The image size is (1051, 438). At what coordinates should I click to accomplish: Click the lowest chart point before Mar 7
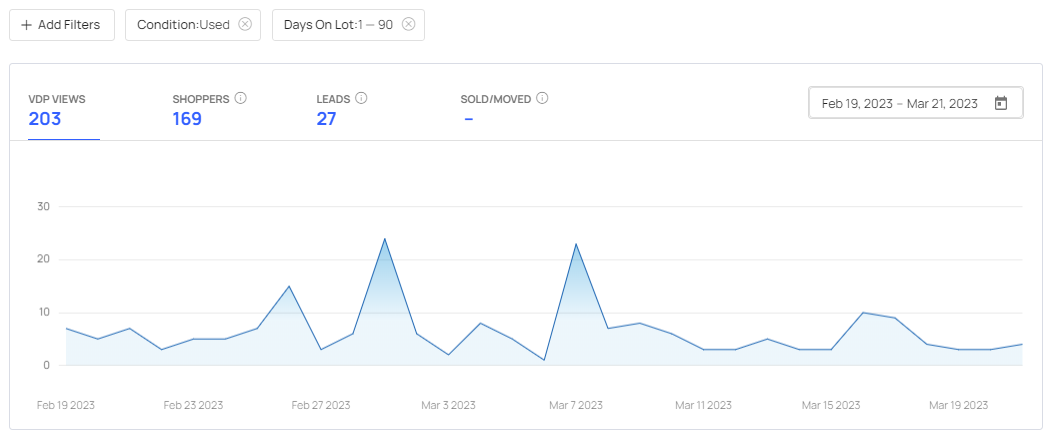click(544, 360)
